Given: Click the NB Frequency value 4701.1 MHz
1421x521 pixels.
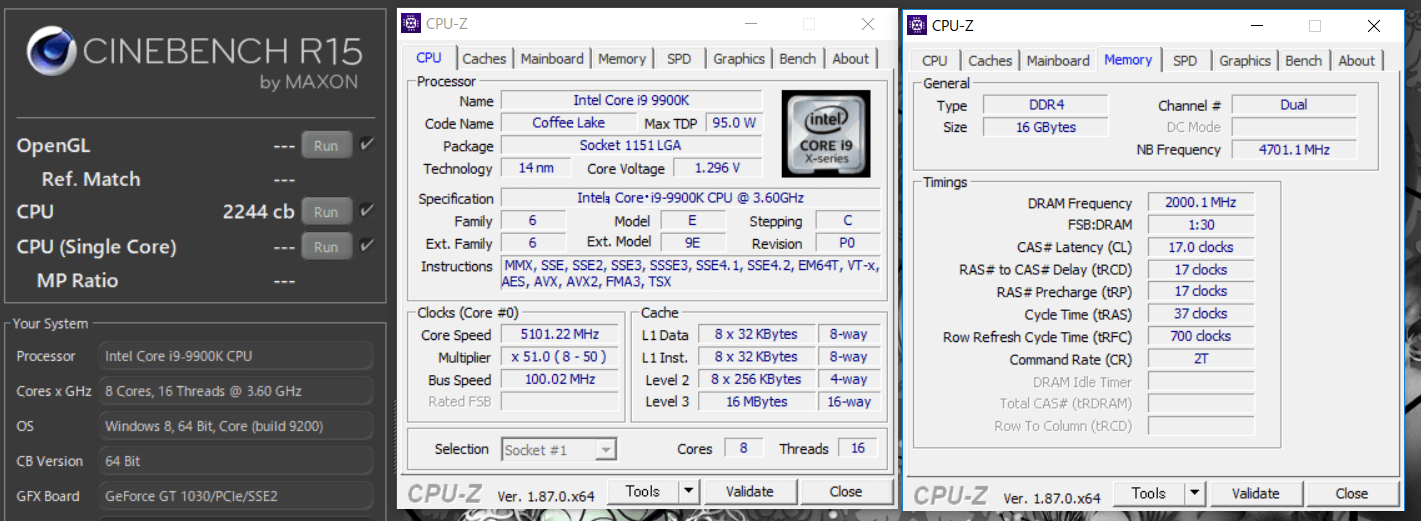Looking at the screenshot, I should (x=1293, y=150).
